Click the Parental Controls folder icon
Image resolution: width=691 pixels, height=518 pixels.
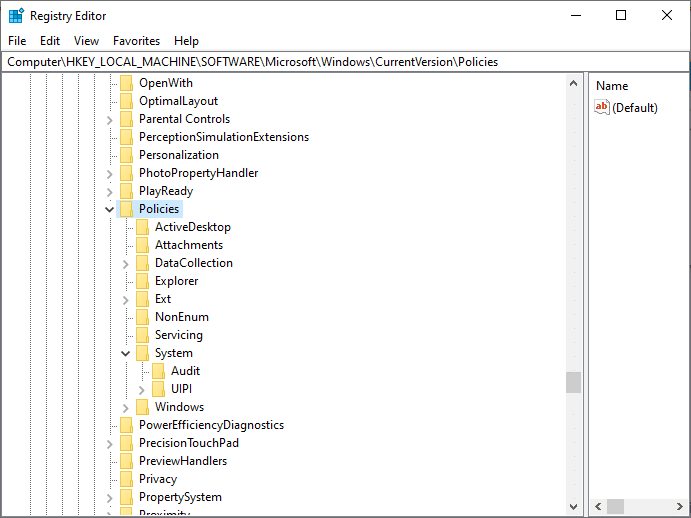coord(126,119)
